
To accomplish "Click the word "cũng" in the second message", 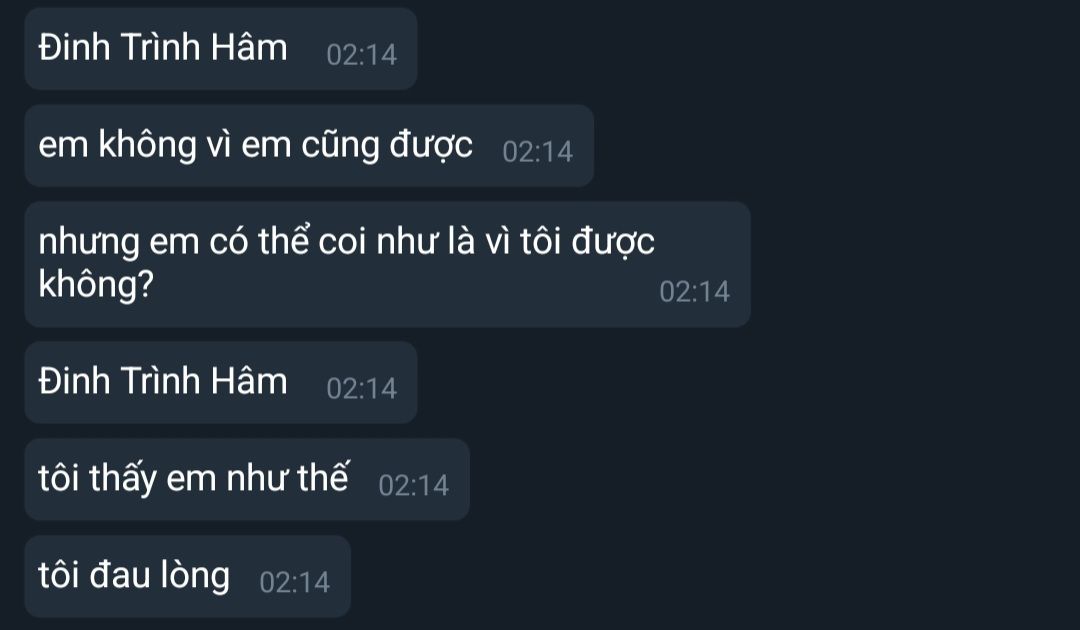I will (340, 146).
